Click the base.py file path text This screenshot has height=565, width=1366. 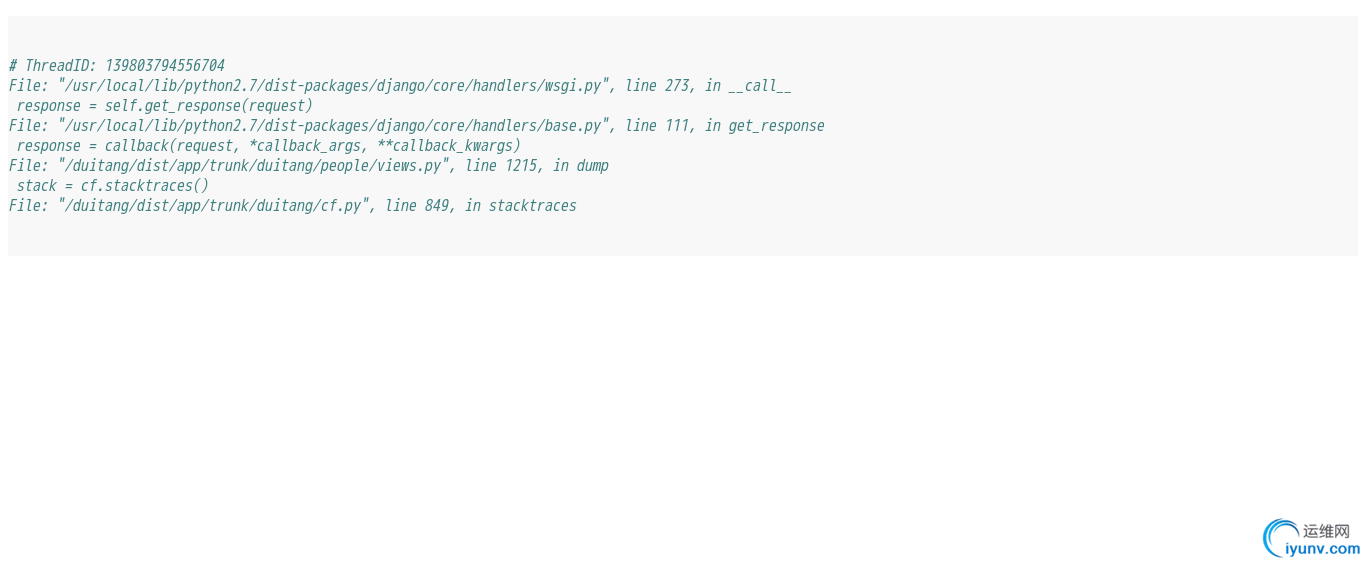pos(334,126)
